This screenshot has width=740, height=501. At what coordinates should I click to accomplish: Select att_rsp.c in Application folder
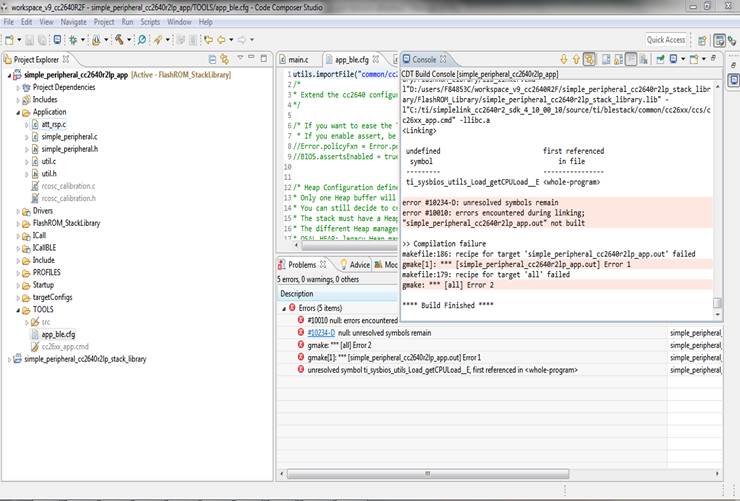tap(53, 125)
